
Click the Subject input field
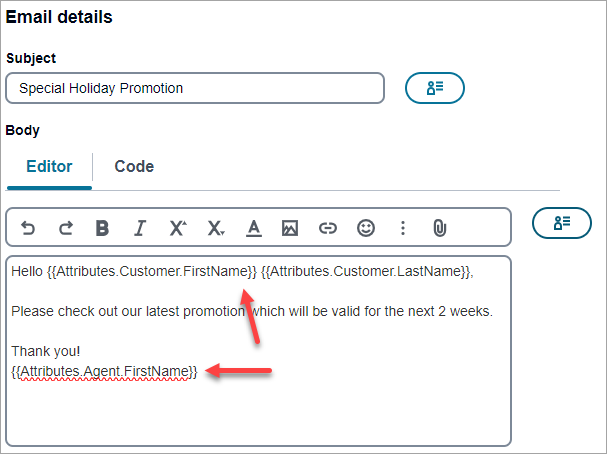(x=195, y=88)
